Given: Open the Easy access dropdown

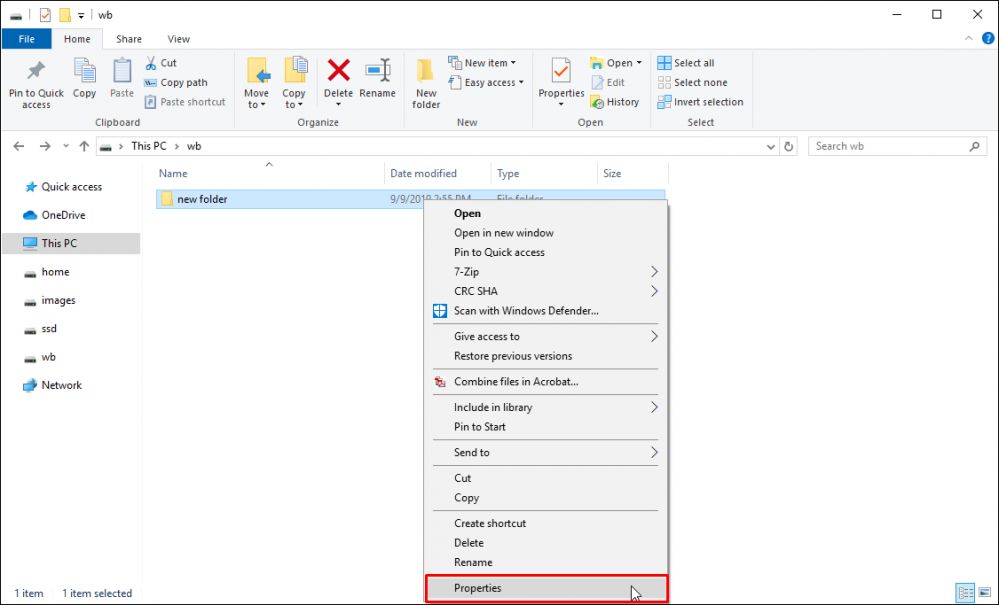Looking at the screenshot, I should [x=494, y=83].
